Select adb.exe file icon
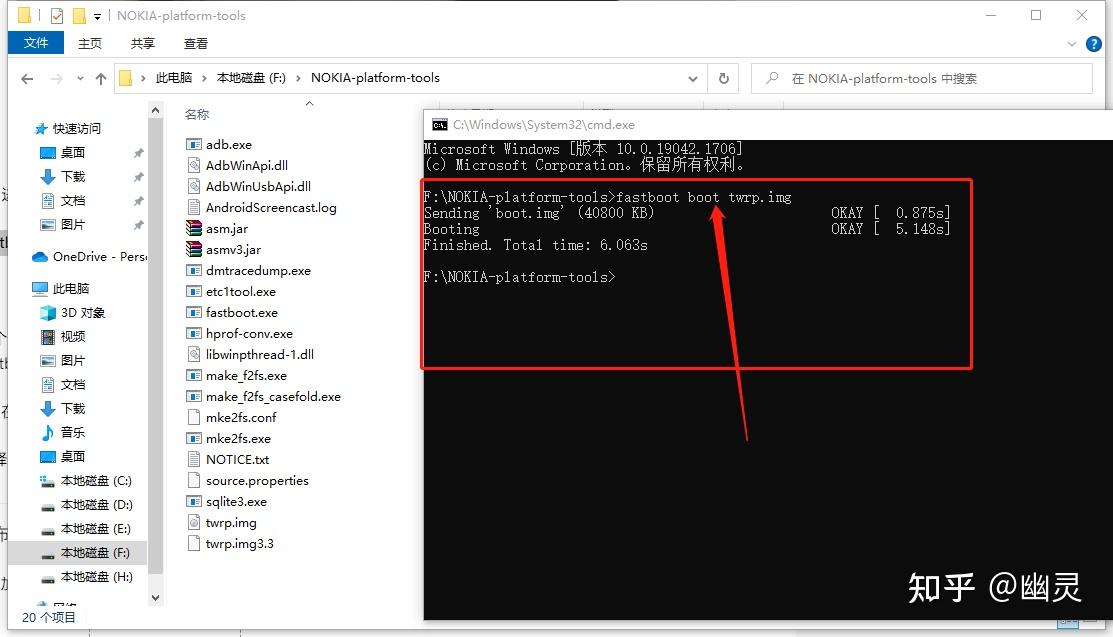The image size is (1113, 637). click(x=194, y=144)
